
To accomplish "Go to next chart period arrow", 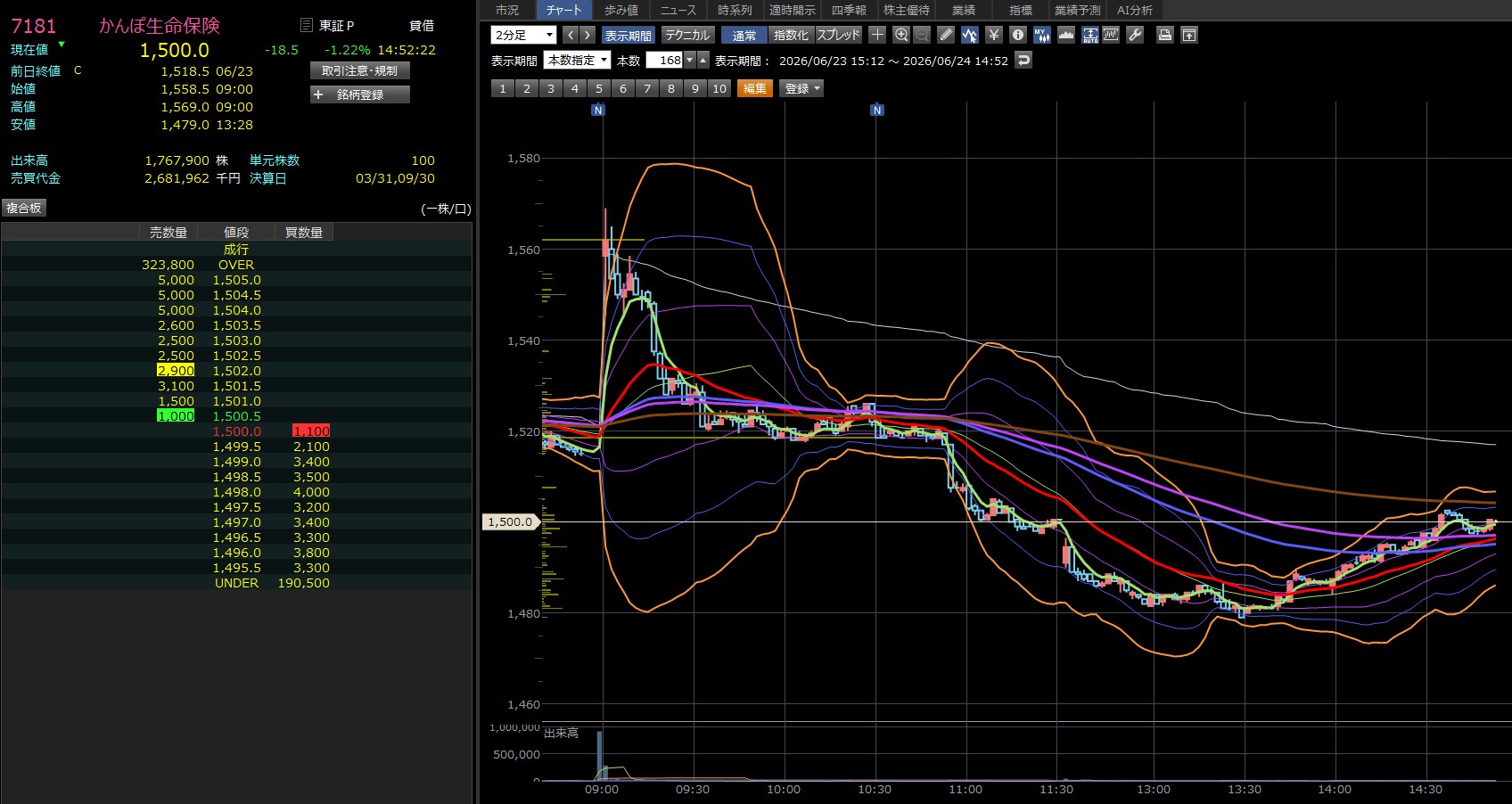I will (x=587, y=35).
